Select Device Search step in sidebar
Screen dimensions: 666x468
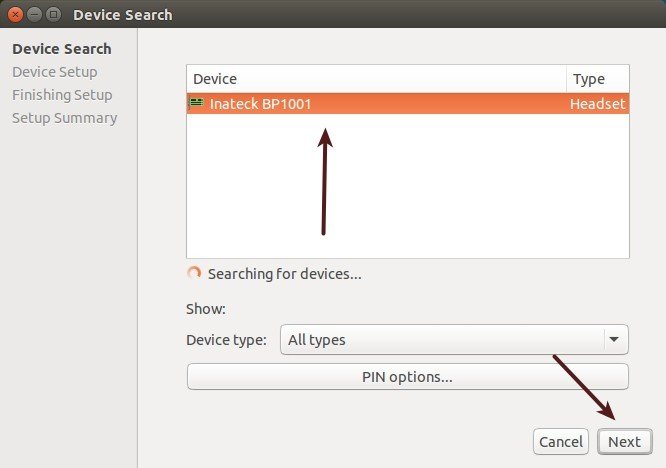tap(62, 49)
